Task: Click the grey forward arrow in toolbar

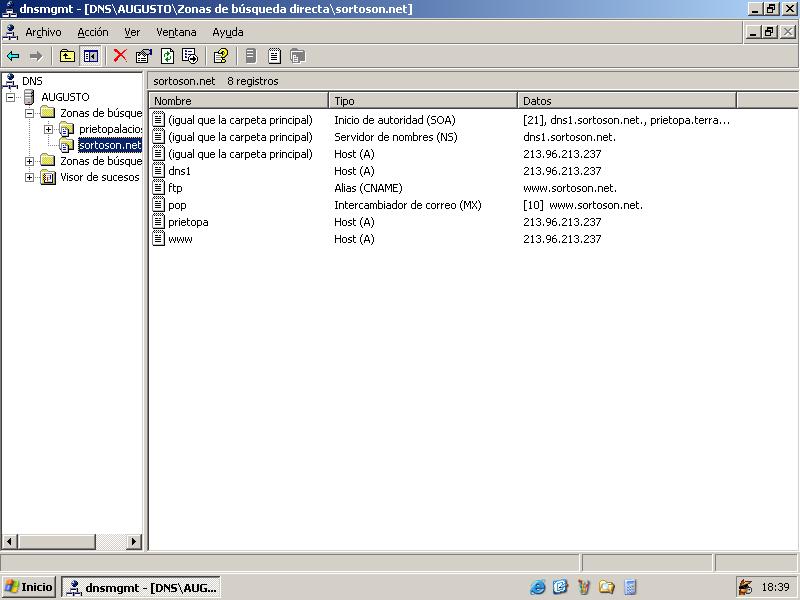Action: tap(36, 56)
